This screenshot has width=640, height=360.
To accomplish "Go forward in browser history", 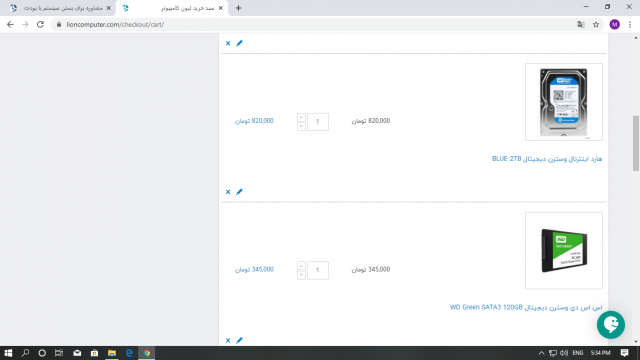I will [25, 24].
